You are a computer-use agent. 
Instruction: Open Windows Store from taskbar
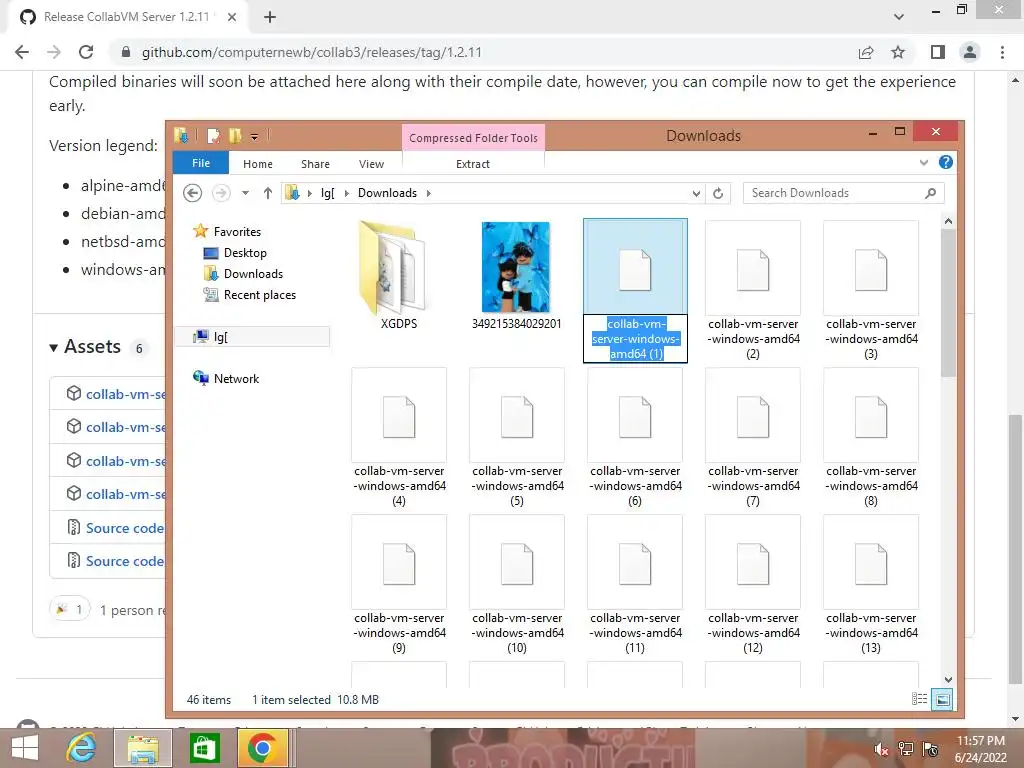tap(204, 748)
